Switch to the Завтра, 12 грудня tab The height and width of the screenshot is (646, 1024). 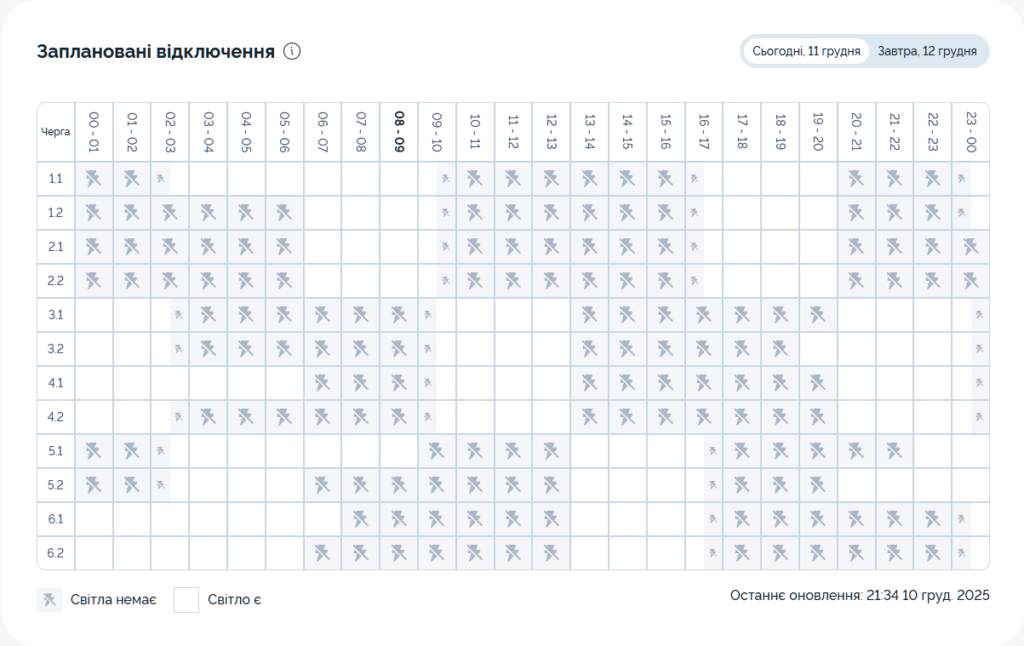pyautogui.click(x=926, y=51)
